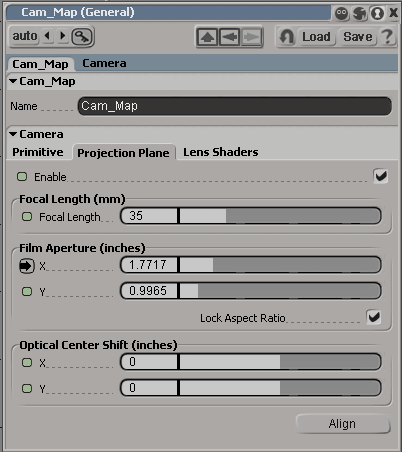The width and height of the screenshot is (402, 452).
Task: Uncheck Lock Aspect Ratio
Action: 373,317
